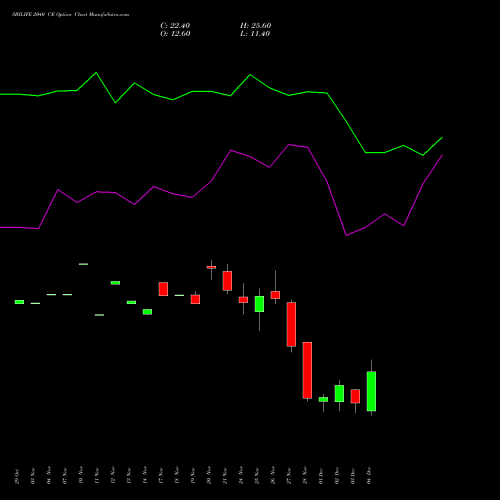This screenshot has width=500, height=500.
Task: Click the red candle for 17 Nov
Action: 163,289
